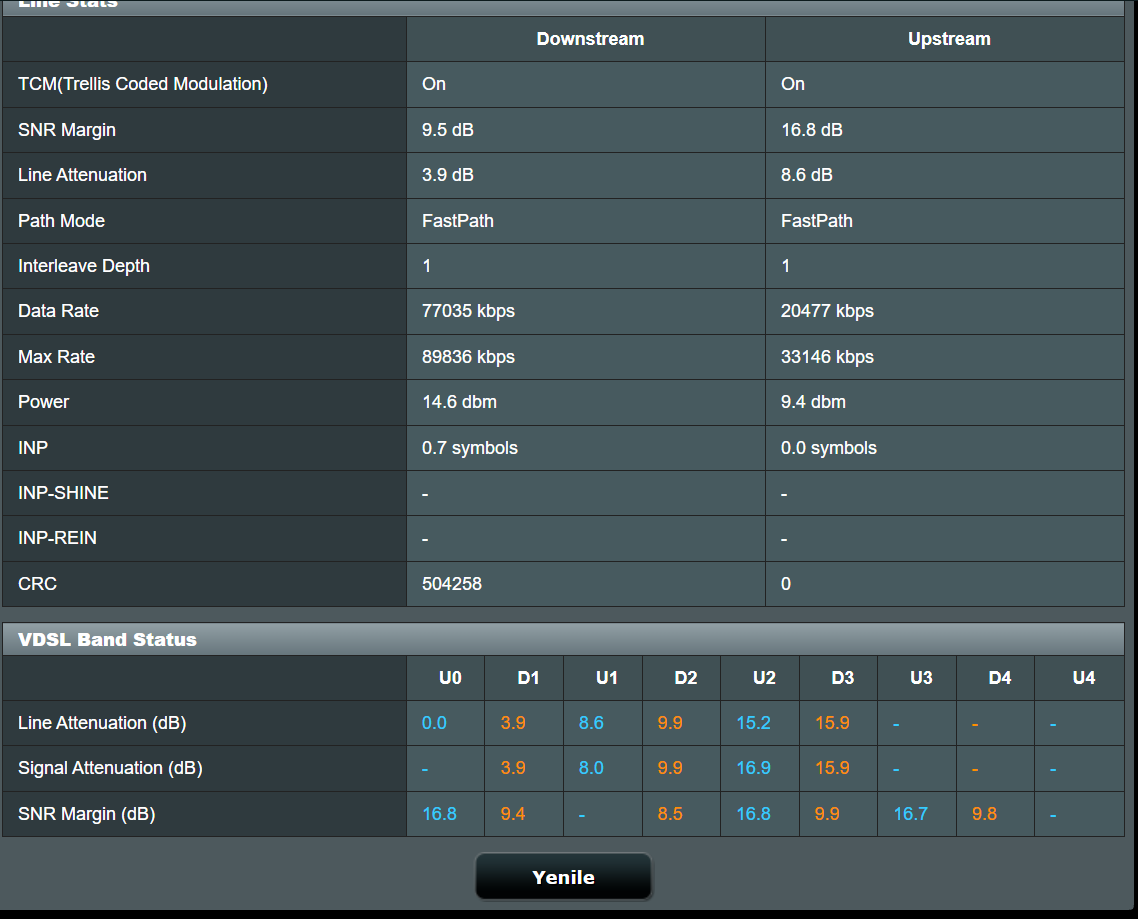Click U2 line attenuation value 15.2
Image resolution: width=1138 pixels, height=919 pixels.
[753, 723]
